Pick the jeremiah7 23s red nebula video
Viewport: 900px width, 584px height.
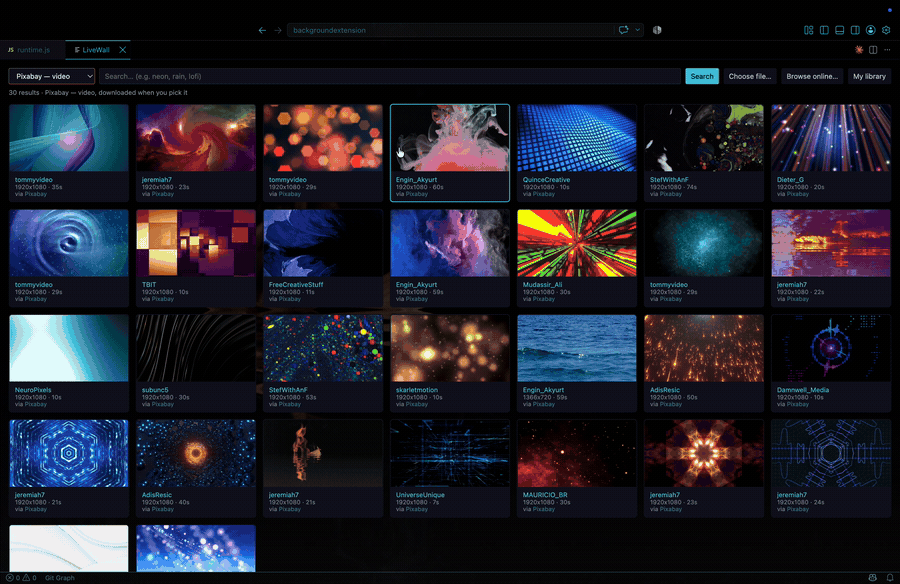[x=196, y=153]
